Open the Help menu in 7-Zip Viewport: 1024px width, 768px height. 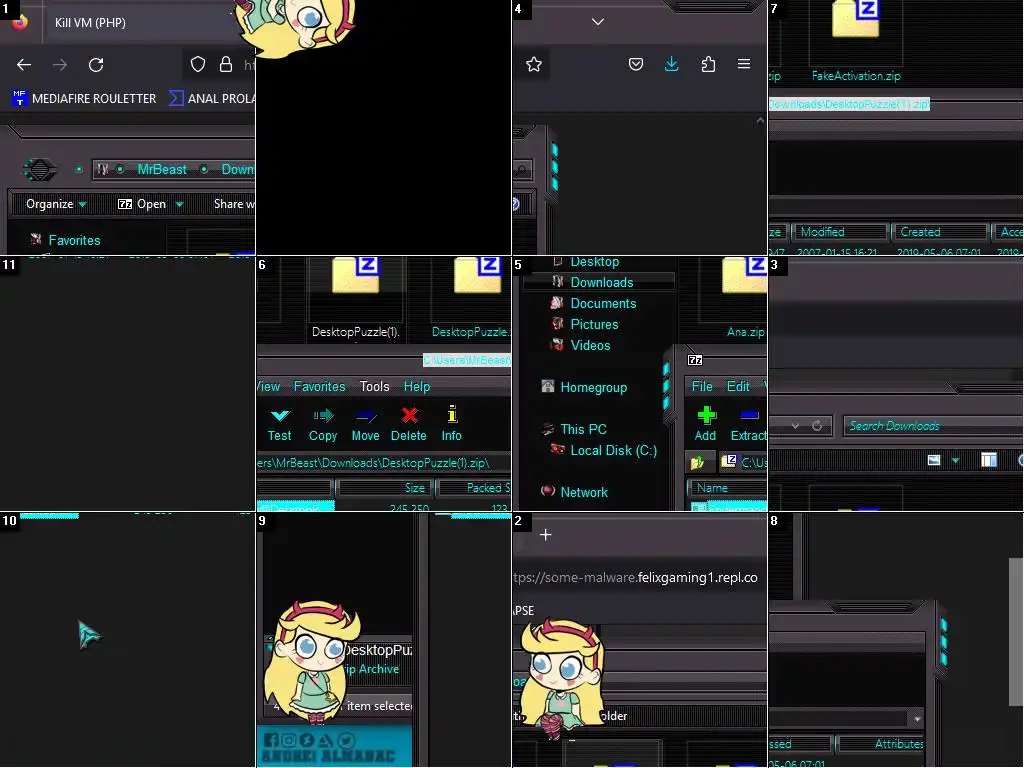pos(417,387)
